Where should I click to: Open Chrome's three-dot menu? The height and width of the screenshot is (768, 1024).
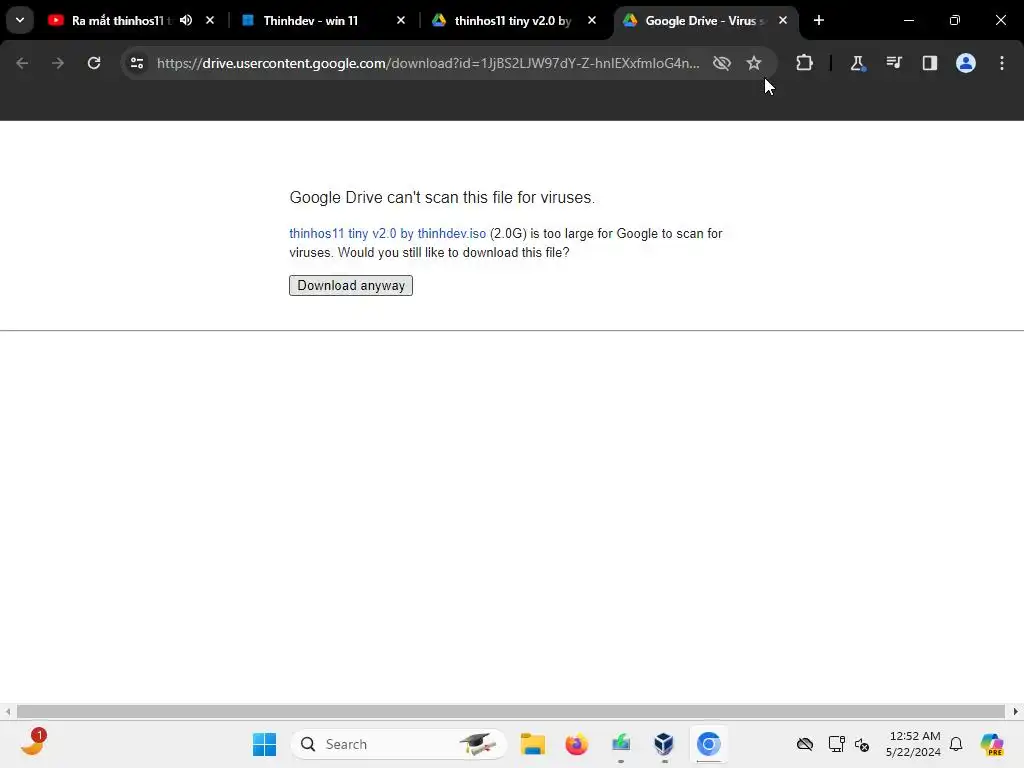pos(1002,63)
